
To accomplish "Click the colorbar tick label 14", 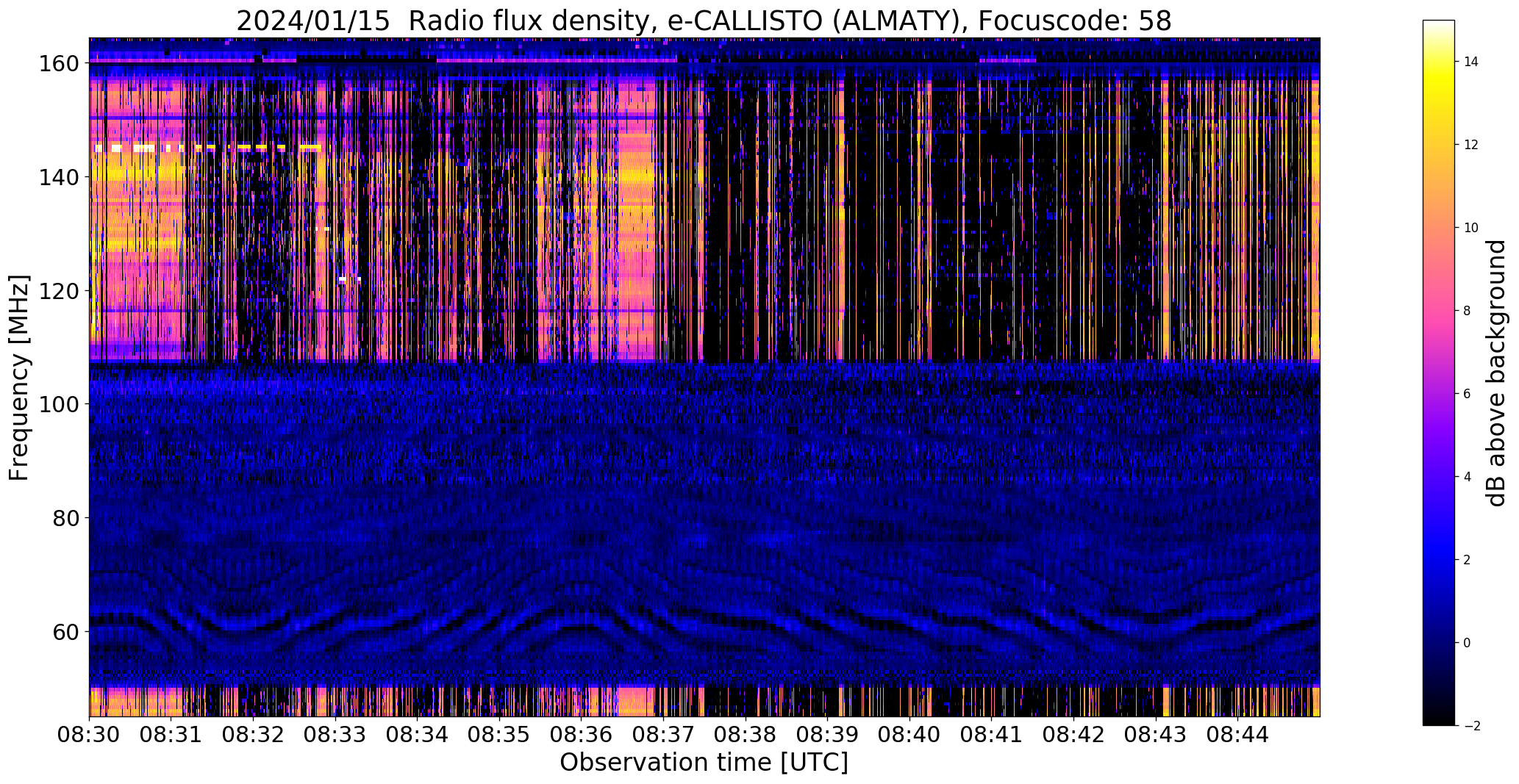I will (1471, 62).
